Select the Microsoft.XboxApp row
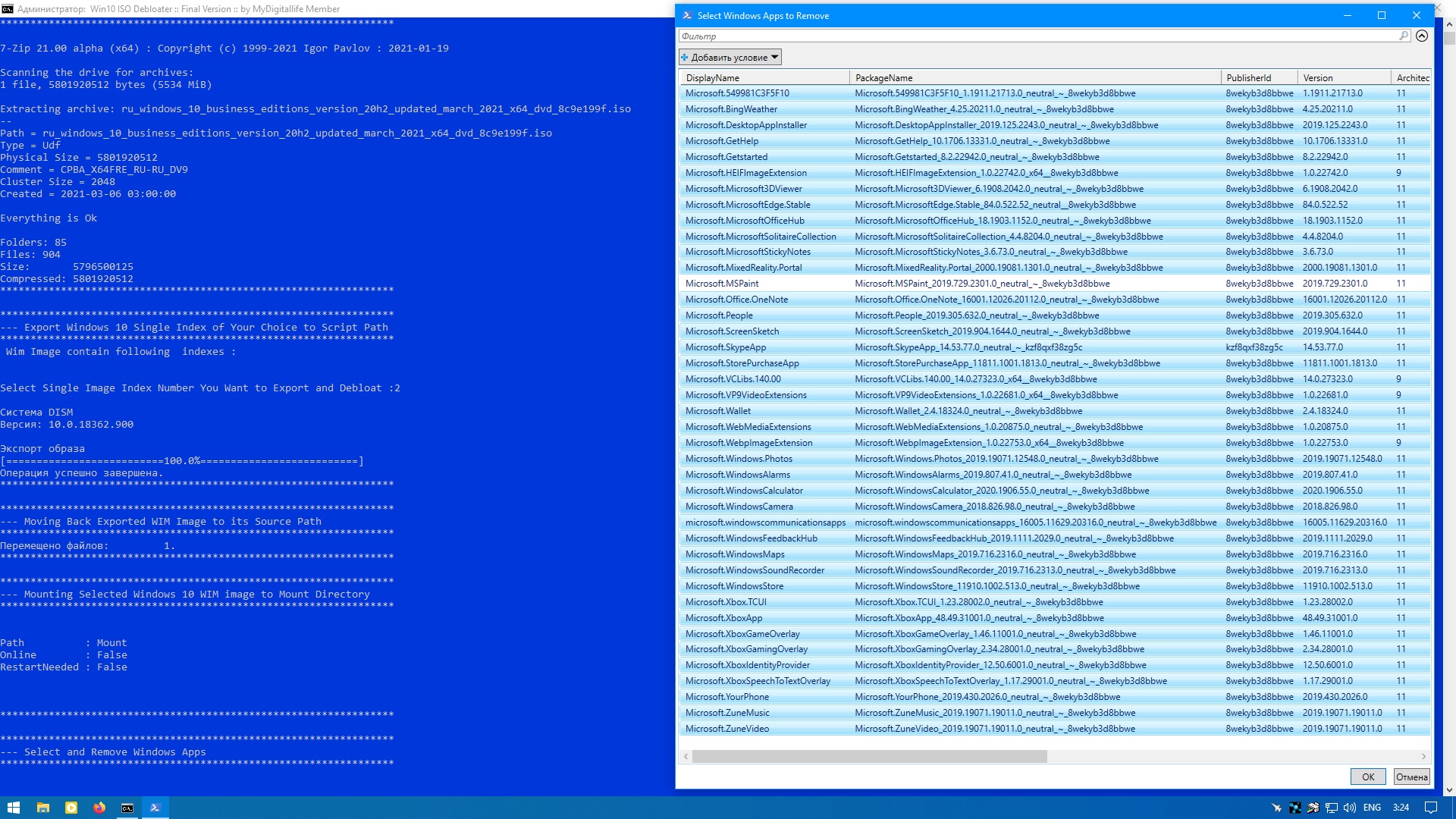 tap(1055, 618)
